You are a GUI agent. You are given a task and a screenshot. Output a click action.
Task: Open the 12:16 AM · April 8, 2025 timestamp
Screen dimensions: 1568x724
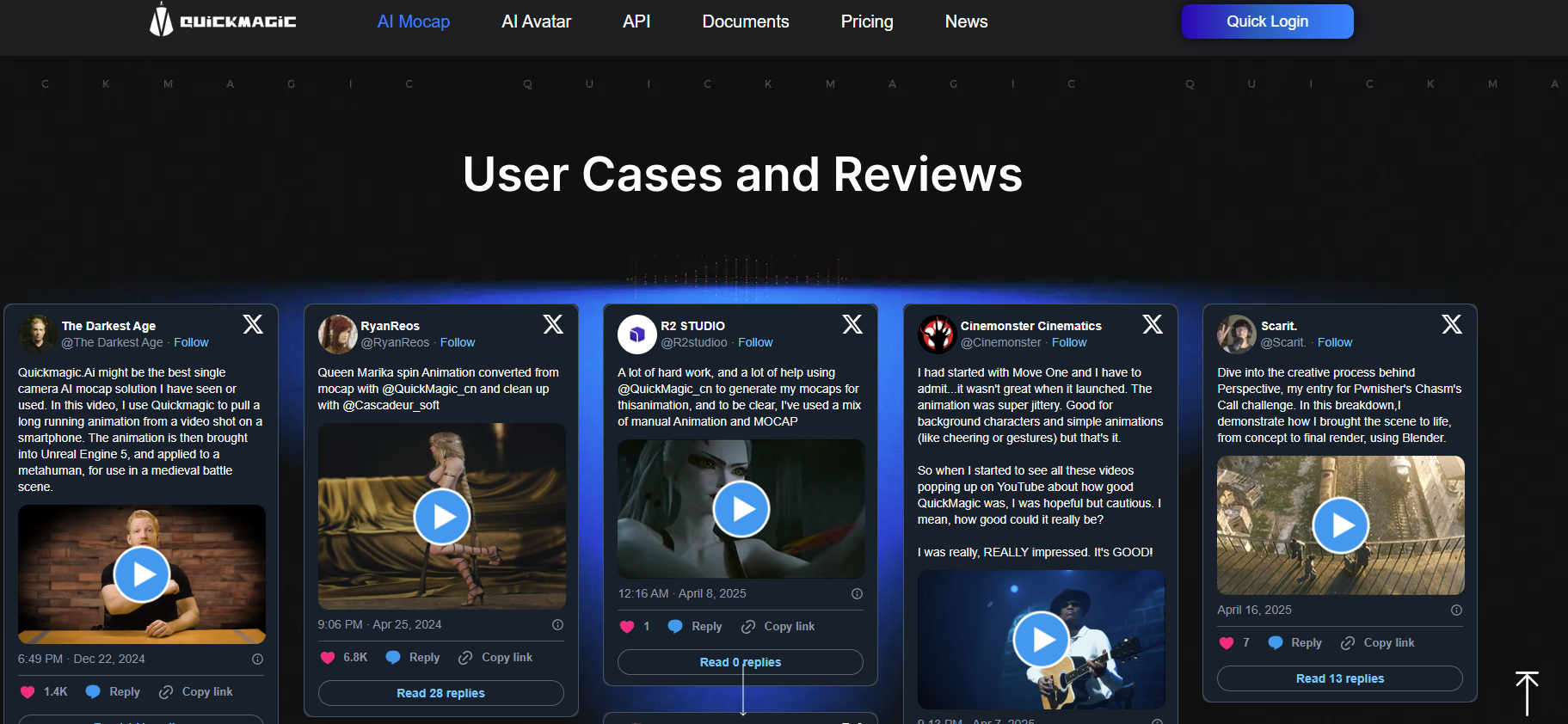coord(682,594)
